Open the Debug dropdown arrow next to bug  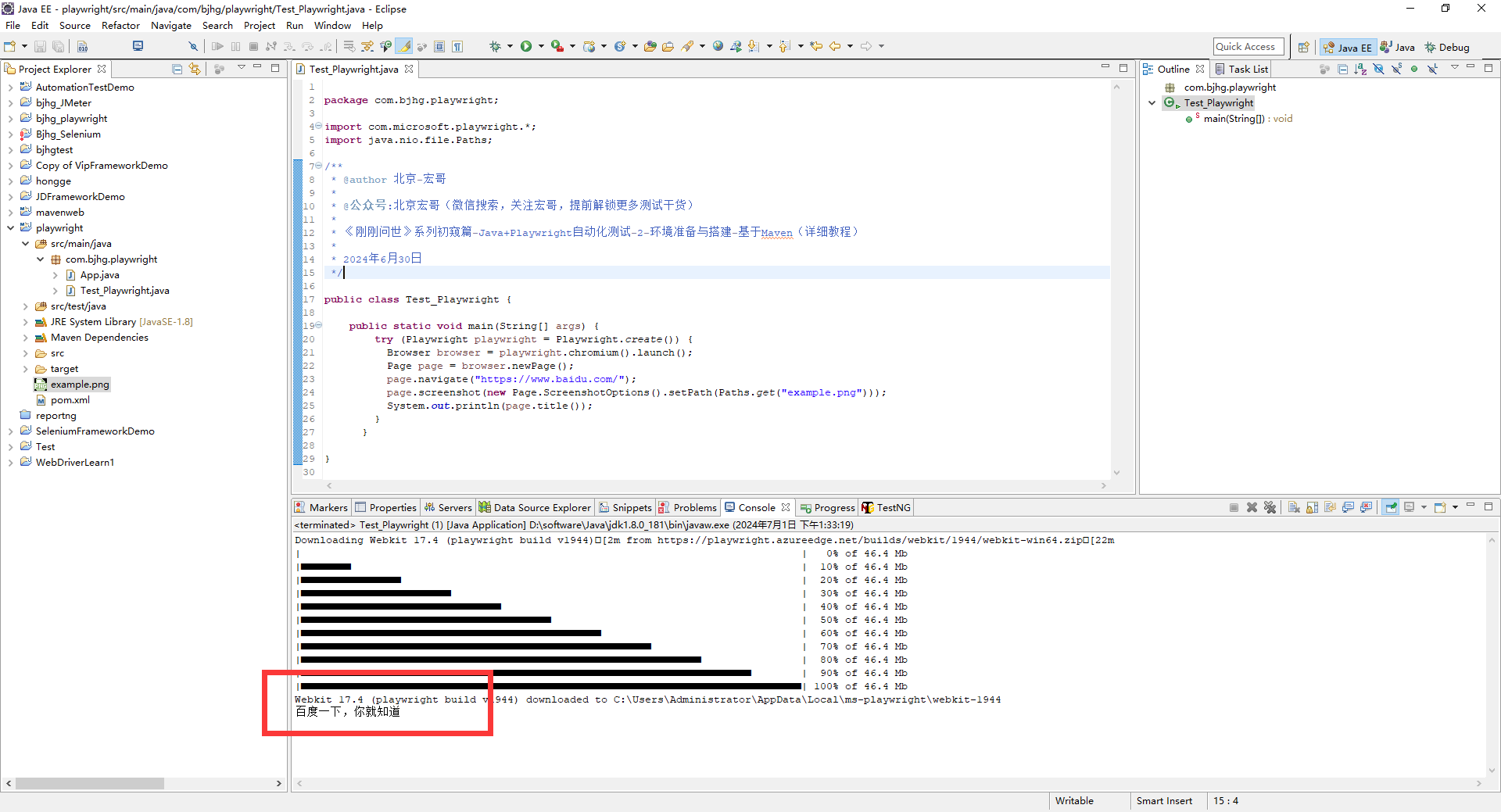point(510,46)
